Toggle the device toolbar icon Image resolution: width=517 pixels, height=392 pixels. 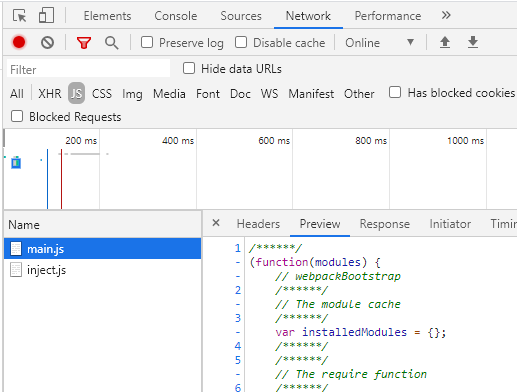(x=46, y=15)
